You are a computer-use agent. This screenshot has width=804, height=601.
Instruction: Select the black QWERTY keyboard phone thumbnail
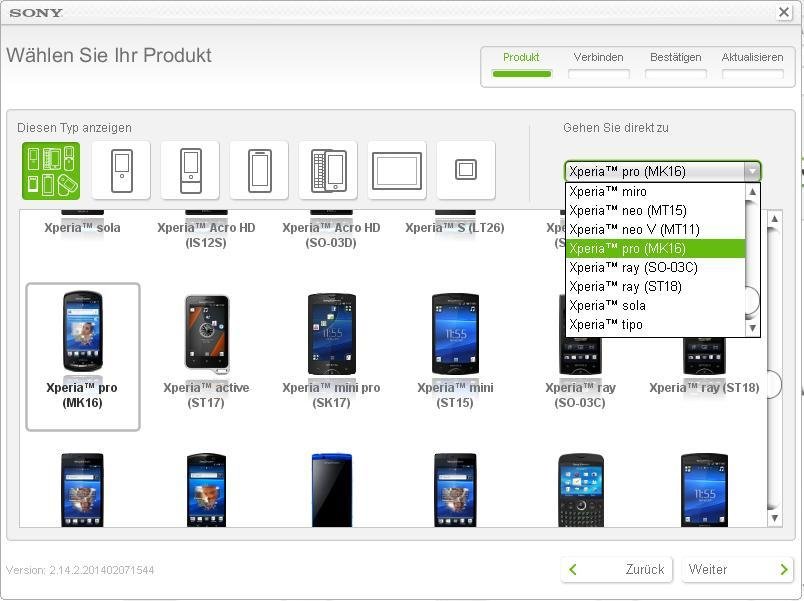pos(580,490)
